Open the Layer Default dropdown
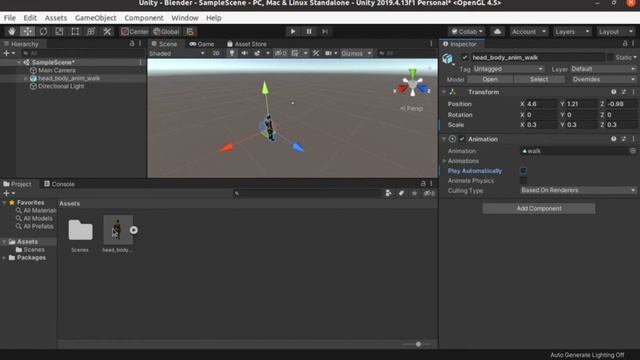The height and width of the screenshot is (360, 640). pos(603,69)
